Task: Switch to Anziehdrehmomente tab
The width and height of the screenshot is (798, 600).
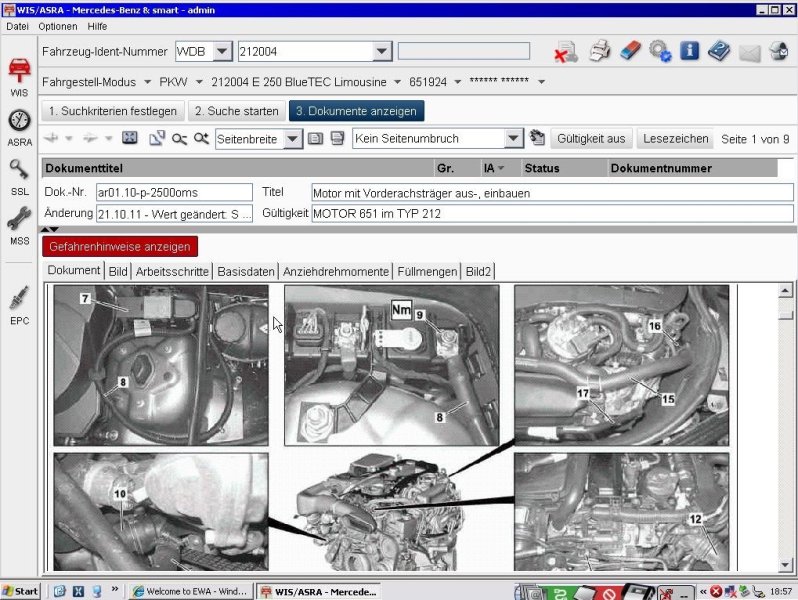Action: click(x=336, y=271)
